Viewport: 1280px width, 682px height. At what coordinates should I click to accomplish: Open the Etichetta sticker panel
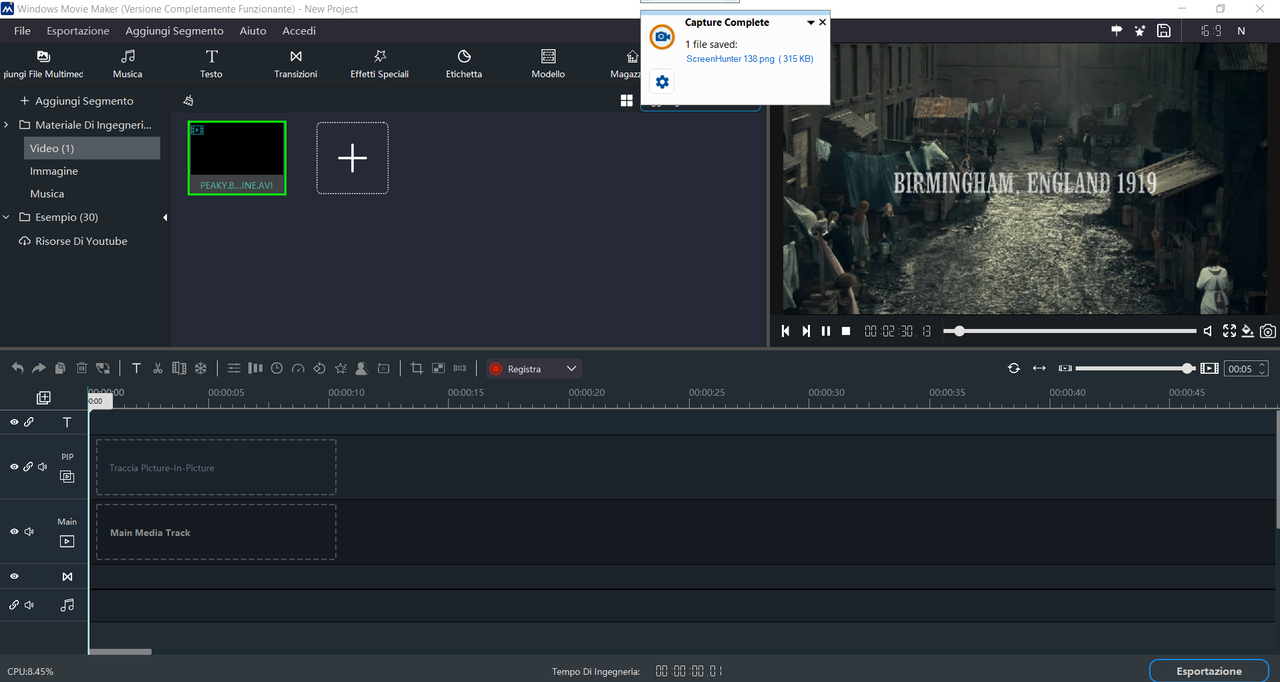464,64
